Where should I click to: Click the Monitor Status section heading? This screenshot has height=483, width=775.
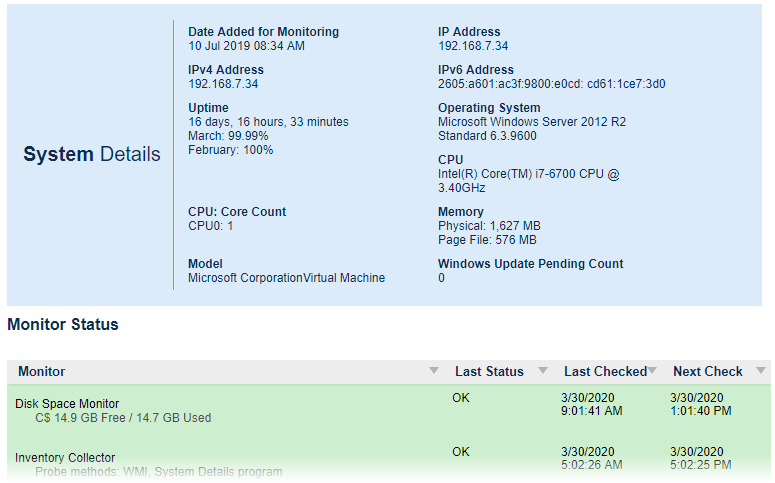coord(63,325)
